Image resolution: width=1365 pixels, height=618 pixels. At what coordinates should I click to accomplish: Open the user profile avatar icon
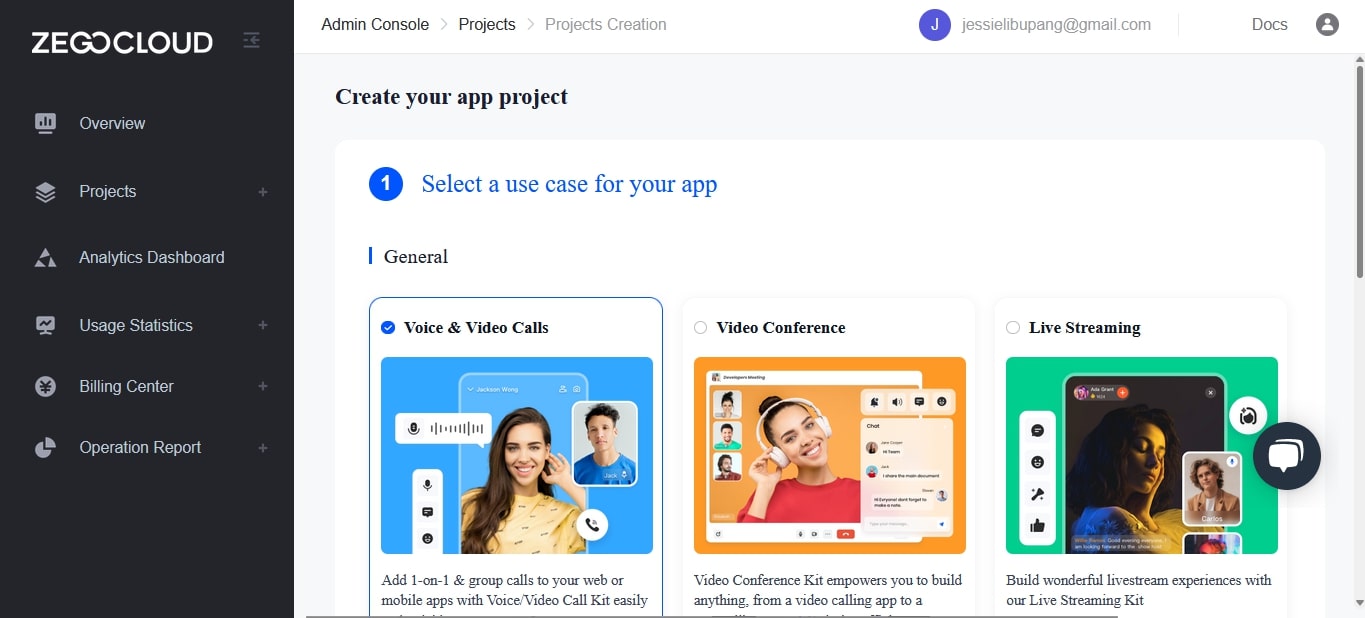click(1327, 25)
